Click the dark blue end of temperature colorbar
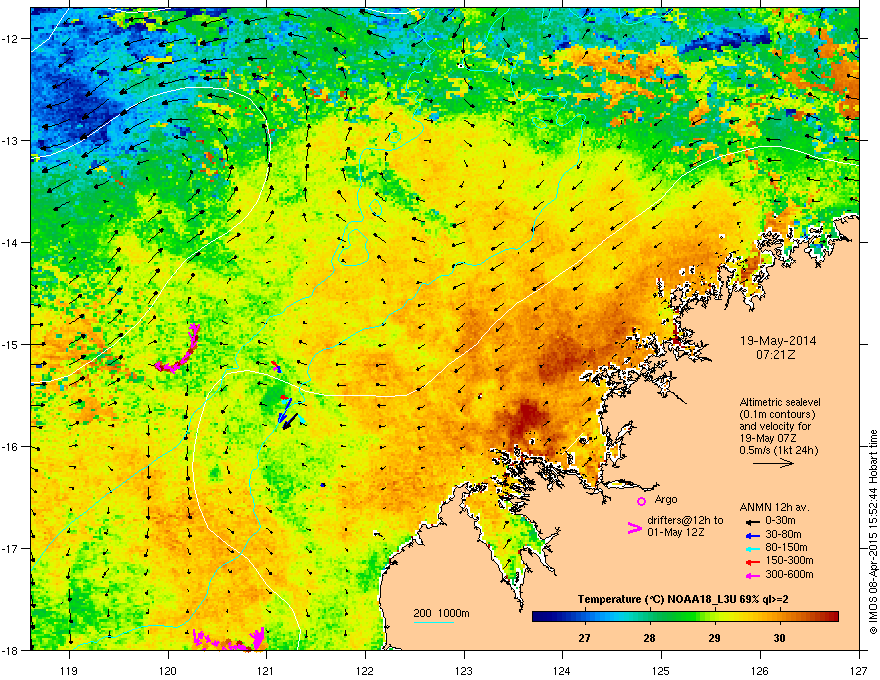The height and width of the screenshot is (680, 880). (x=539, y=617)
